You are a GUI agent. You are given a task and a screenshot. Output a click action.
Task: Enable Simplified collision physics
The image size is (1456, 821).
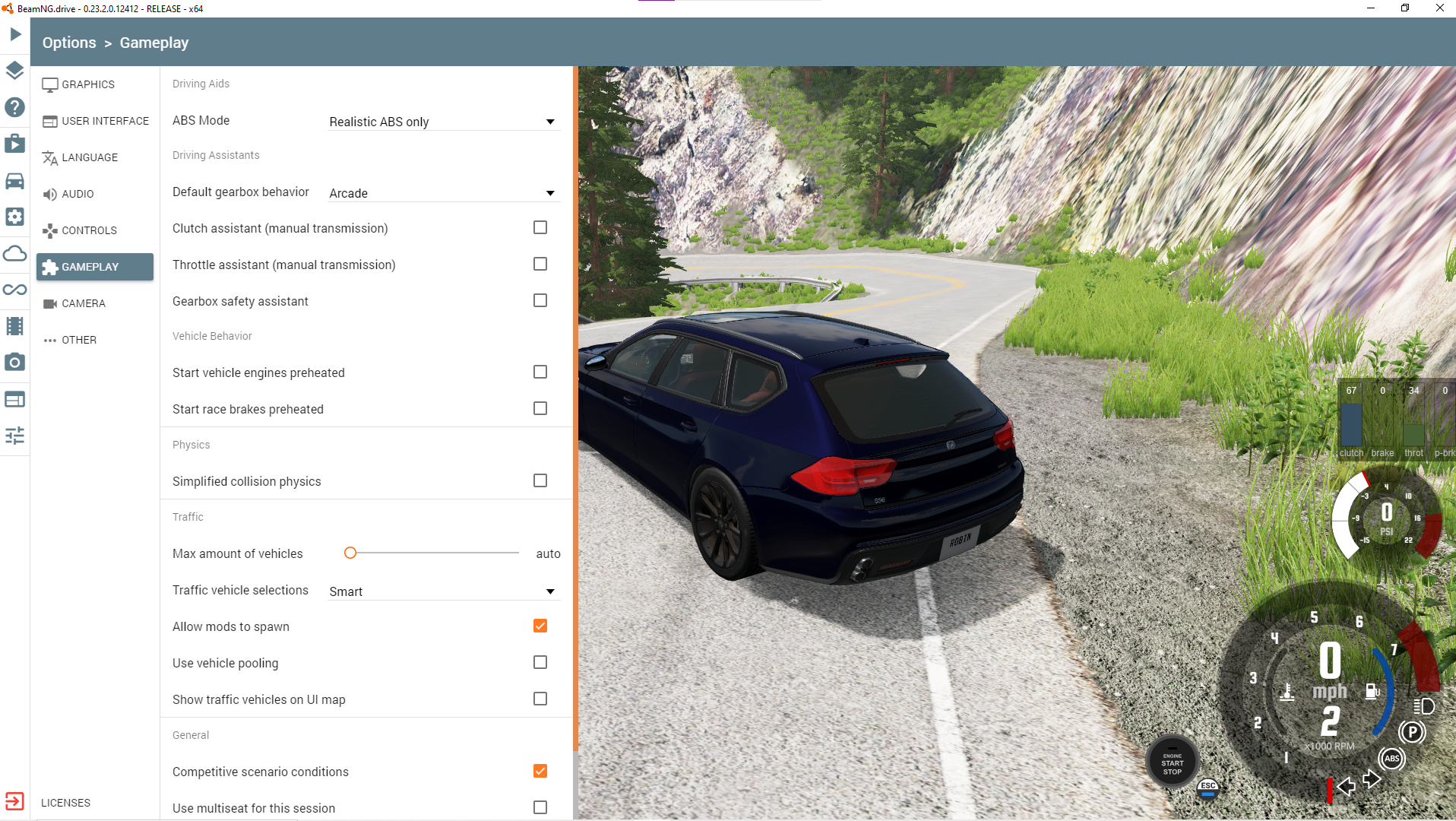(540, 480)
